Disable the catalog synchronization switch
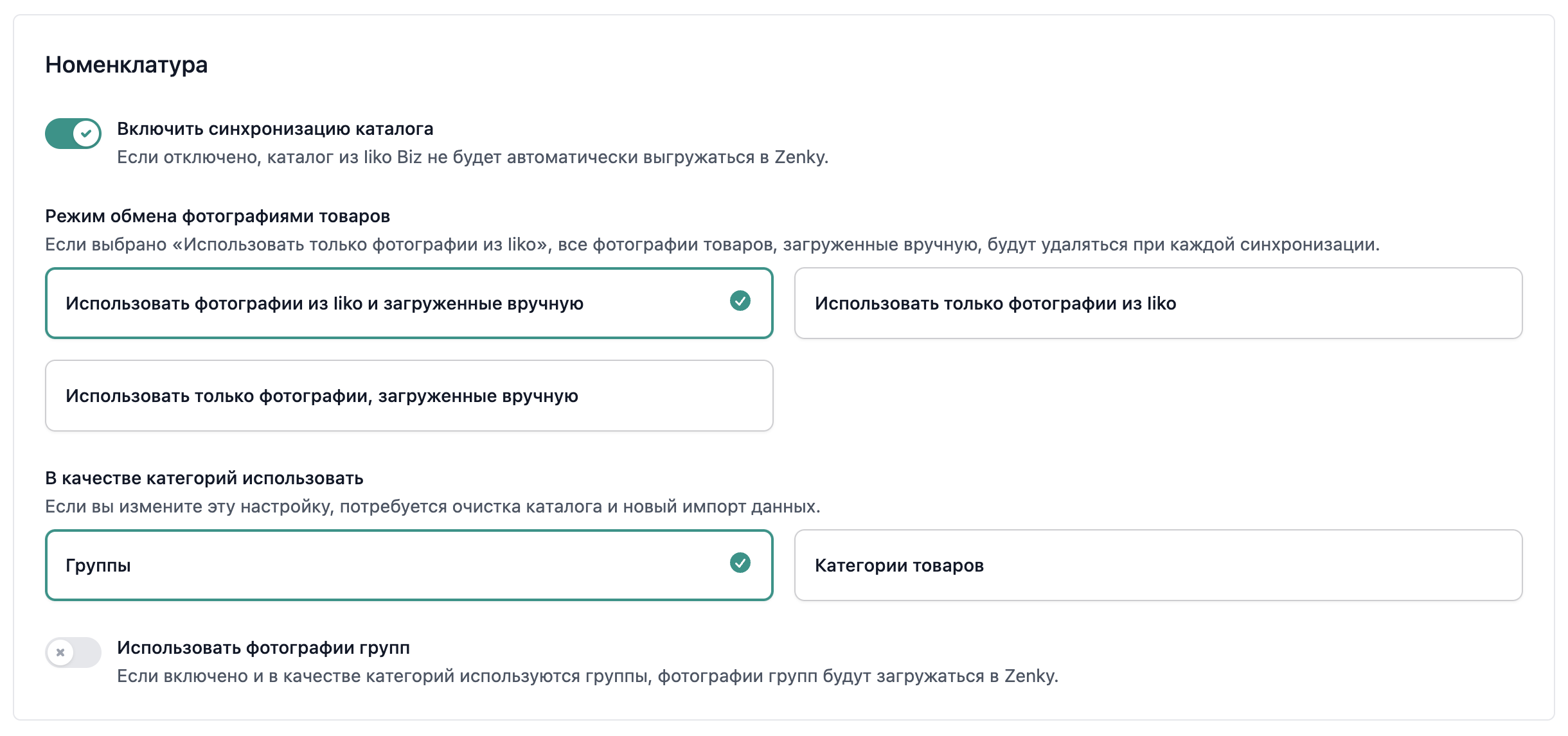Screen dimensions: 1568x736 (x=73, y=134)
